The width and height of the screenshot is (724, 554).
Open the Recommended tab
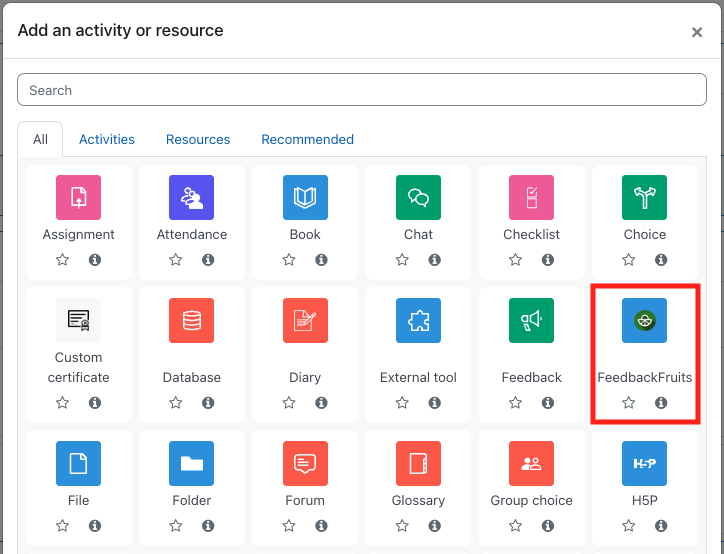coord(307,140)
